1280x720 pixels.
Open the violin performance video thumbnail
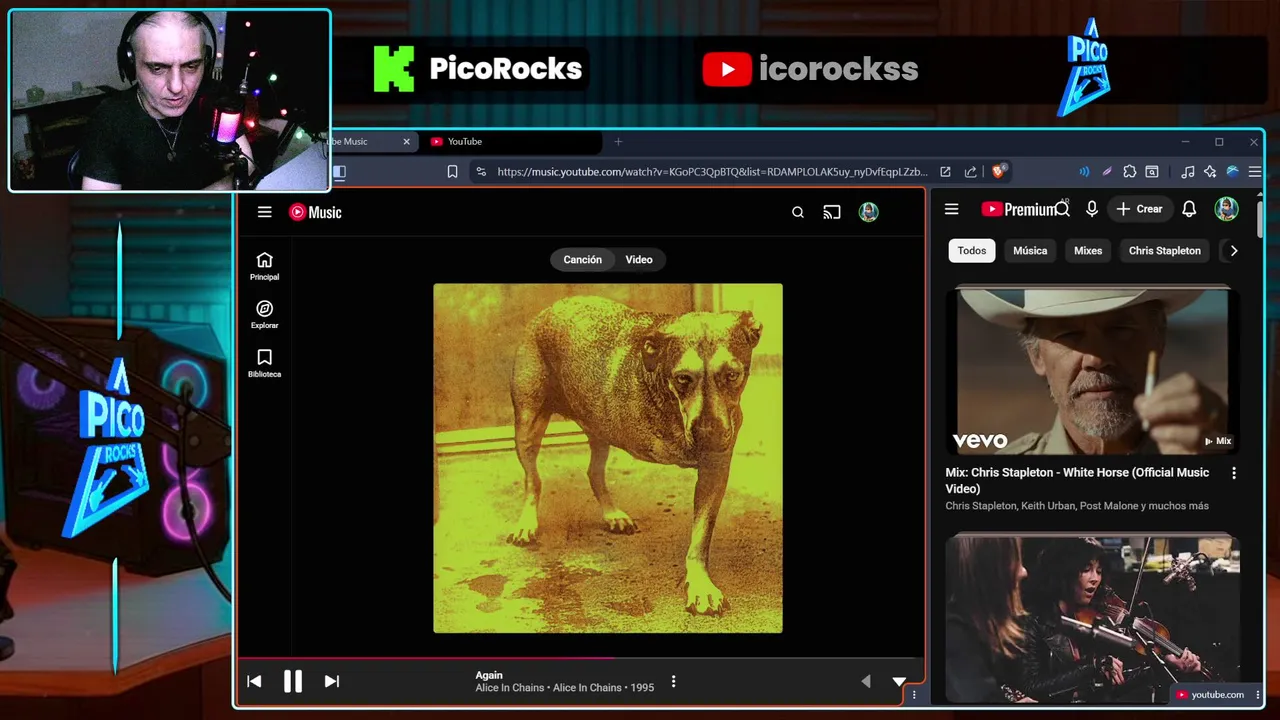point(1093,618)
